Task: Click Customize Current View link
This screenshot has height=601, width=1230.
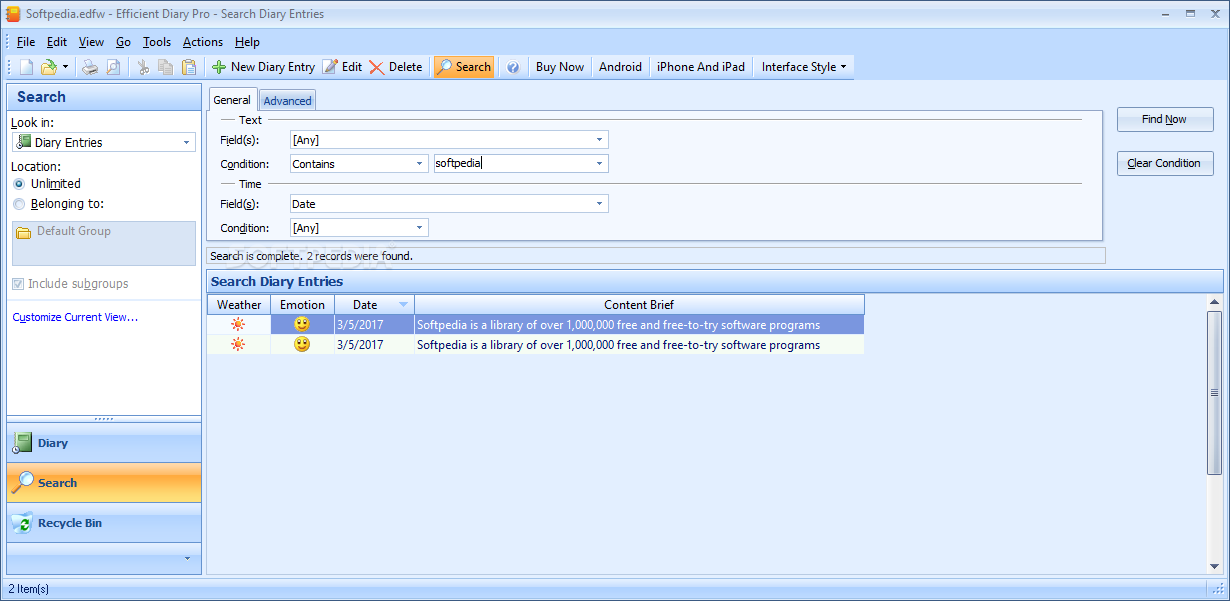Action: 75,318
